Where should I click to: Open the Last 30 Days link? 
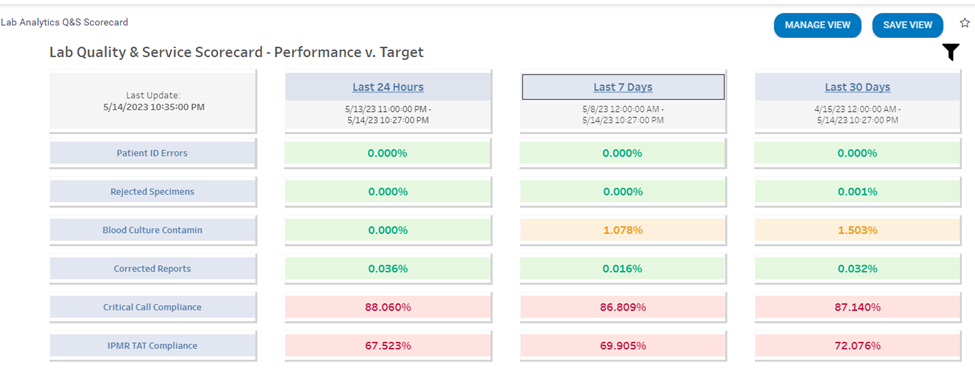click(857, 87)
